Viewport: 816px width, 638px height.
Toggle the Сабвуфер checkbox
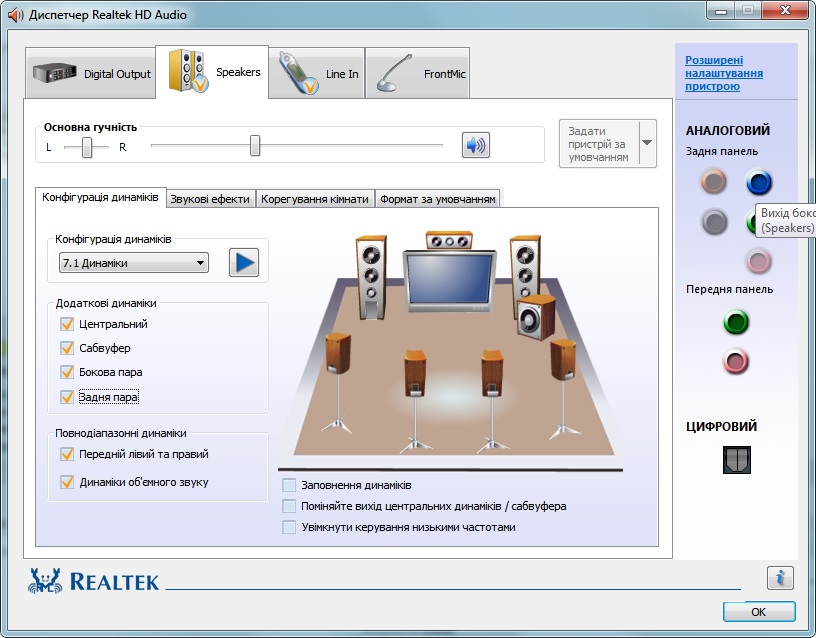point(67,348)
